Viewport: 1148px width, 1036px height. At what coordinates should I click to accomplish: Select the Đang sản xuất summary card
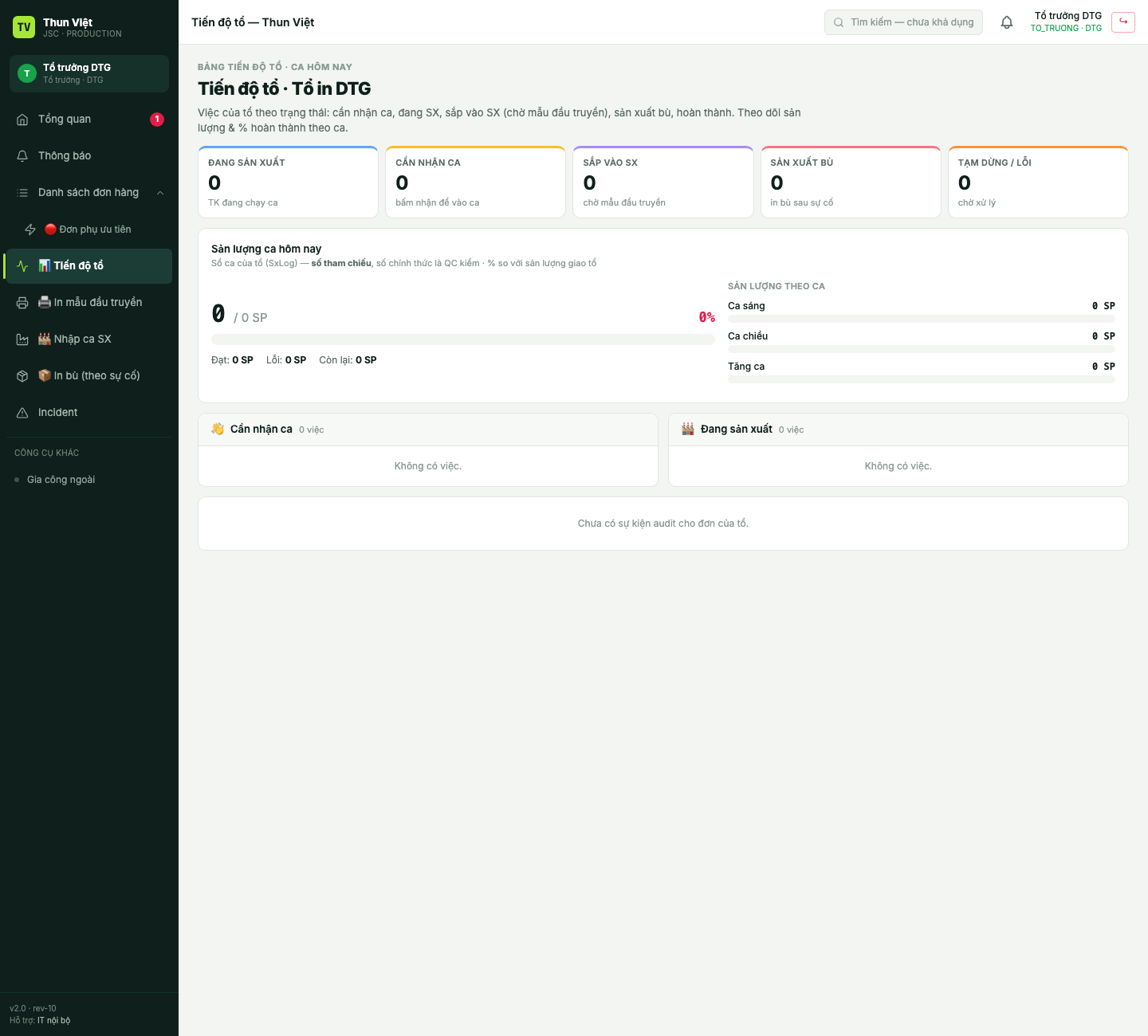(x=288, y=182)
